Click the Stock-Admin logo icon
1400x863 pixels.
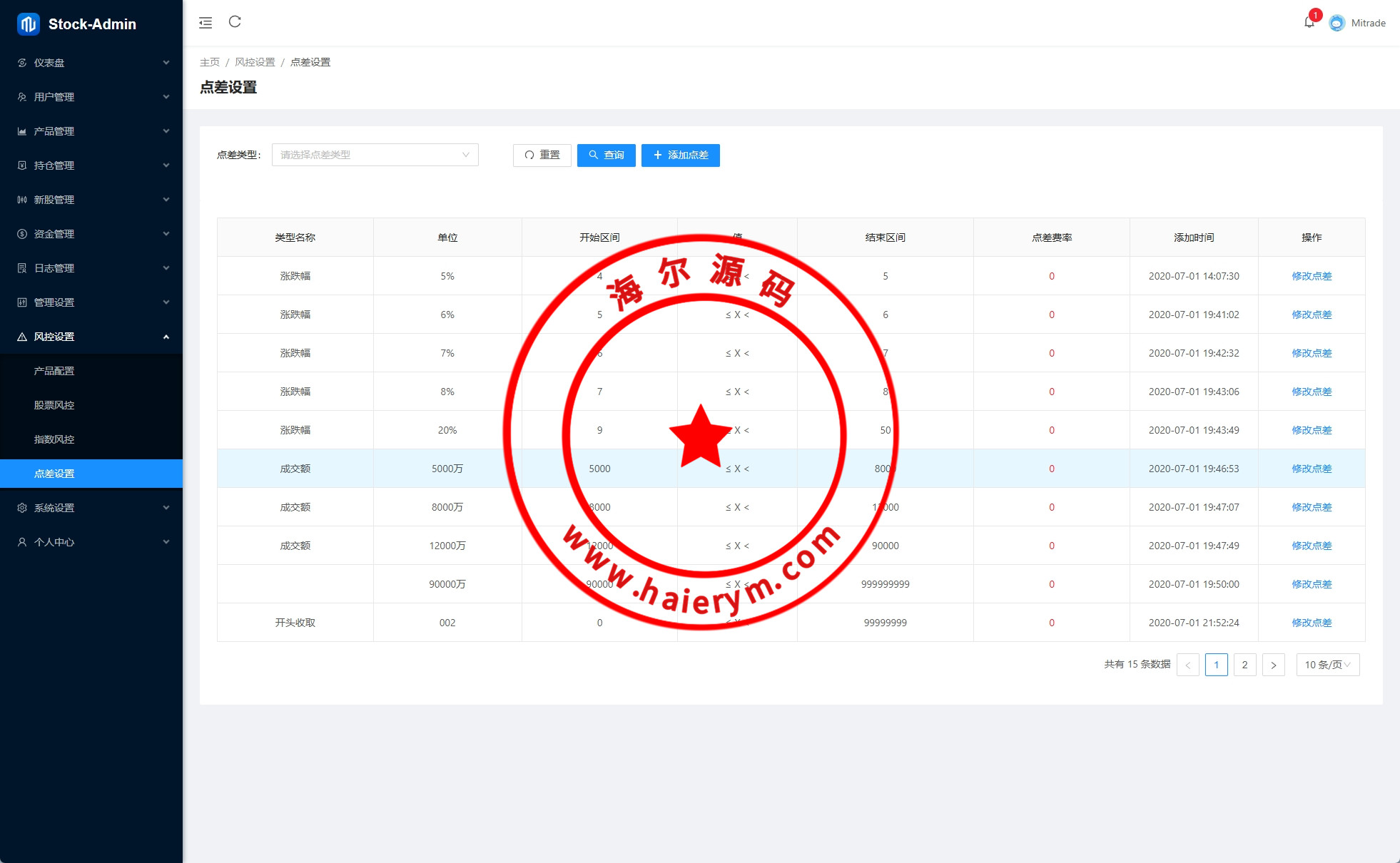[x=29, y=24]
